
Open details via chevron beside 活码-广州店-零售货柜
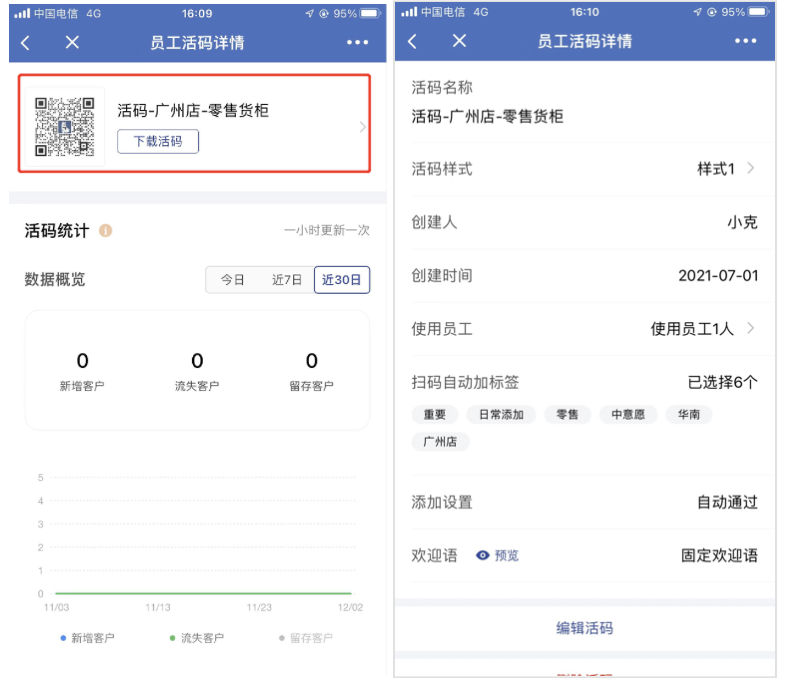(363, 127)
